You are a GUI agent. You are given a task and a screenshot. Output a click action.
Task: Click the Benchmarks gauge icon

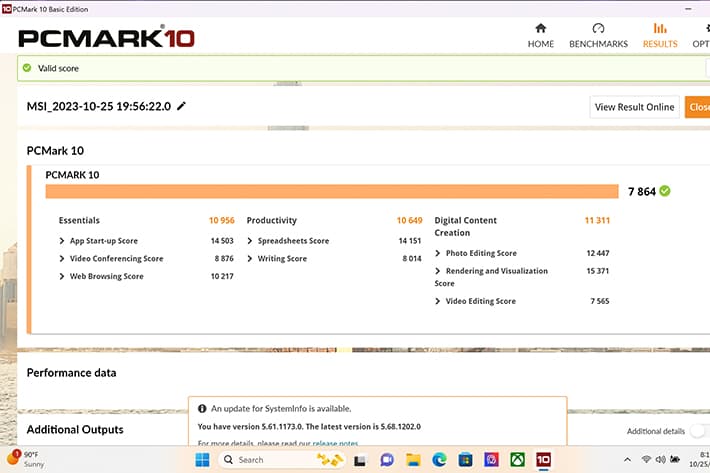598,29
